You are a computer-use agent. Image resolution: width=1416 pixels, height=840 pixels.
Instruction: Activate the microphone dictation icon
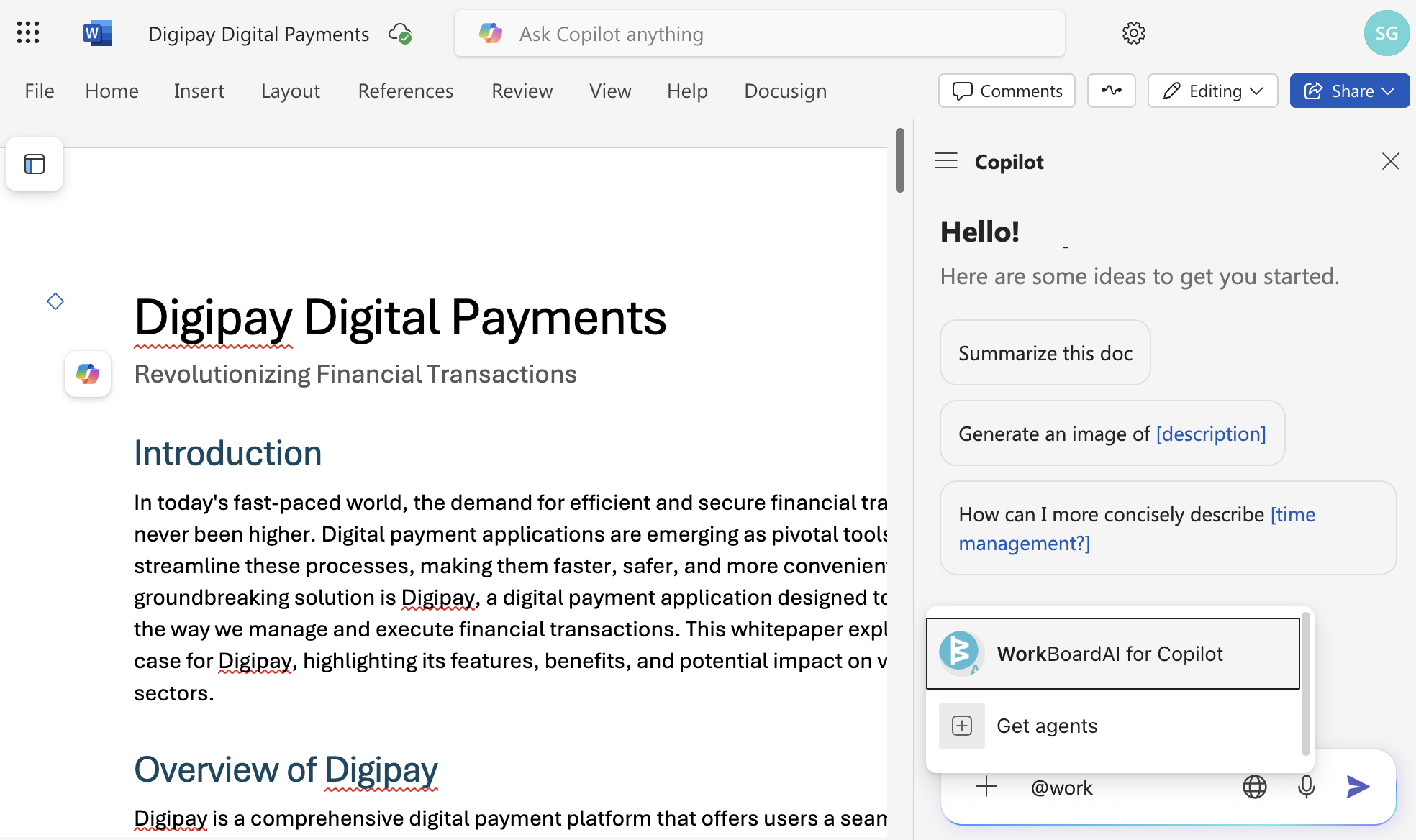[x=1307, y=787]
